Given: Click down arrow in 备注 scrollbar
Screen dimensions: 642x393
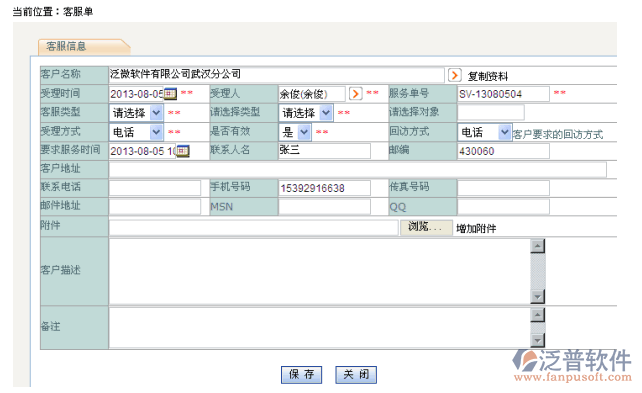Looking at the screenshot, I should point(537,340).
